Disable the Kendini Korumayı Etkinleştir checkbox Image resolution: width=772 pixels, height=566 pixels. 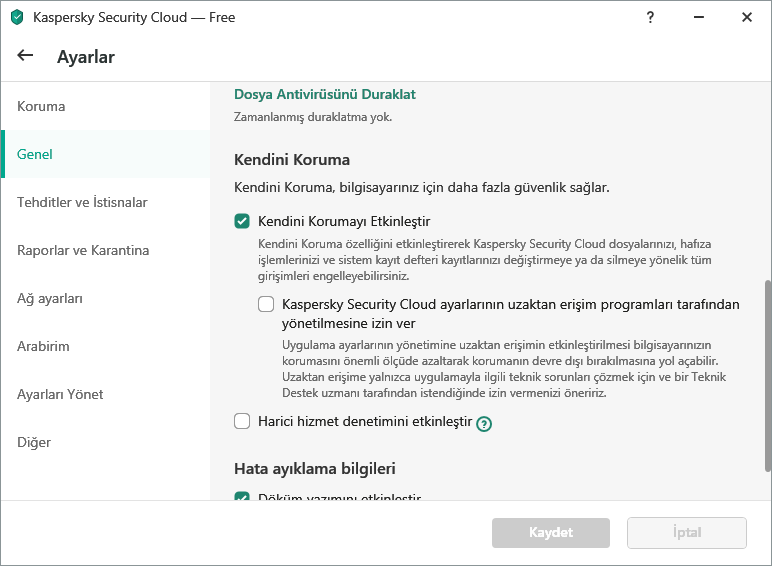pos(242,221)
